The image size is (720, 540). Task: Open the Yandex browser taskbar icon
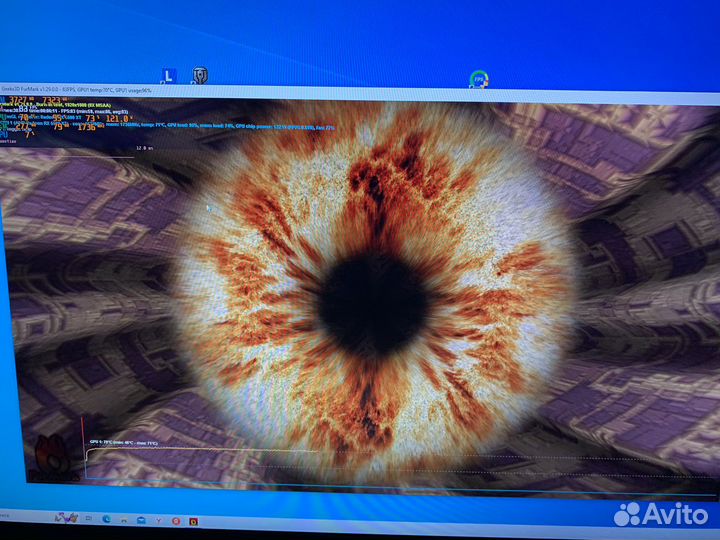159,521
